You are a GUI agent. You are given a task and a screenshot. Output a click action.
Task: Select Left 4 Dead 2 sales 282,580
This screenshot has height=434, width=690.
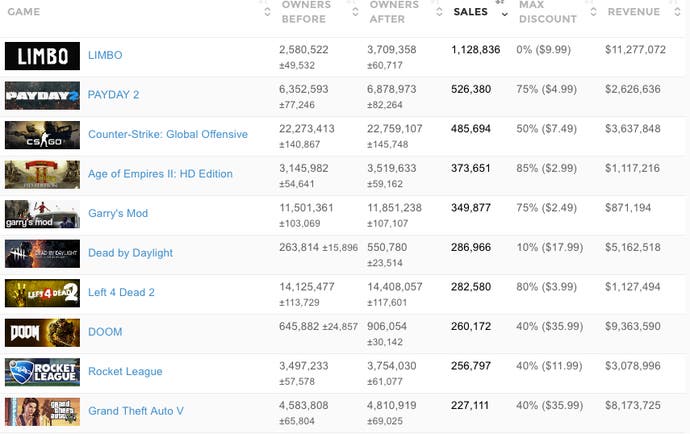[471, 287]
